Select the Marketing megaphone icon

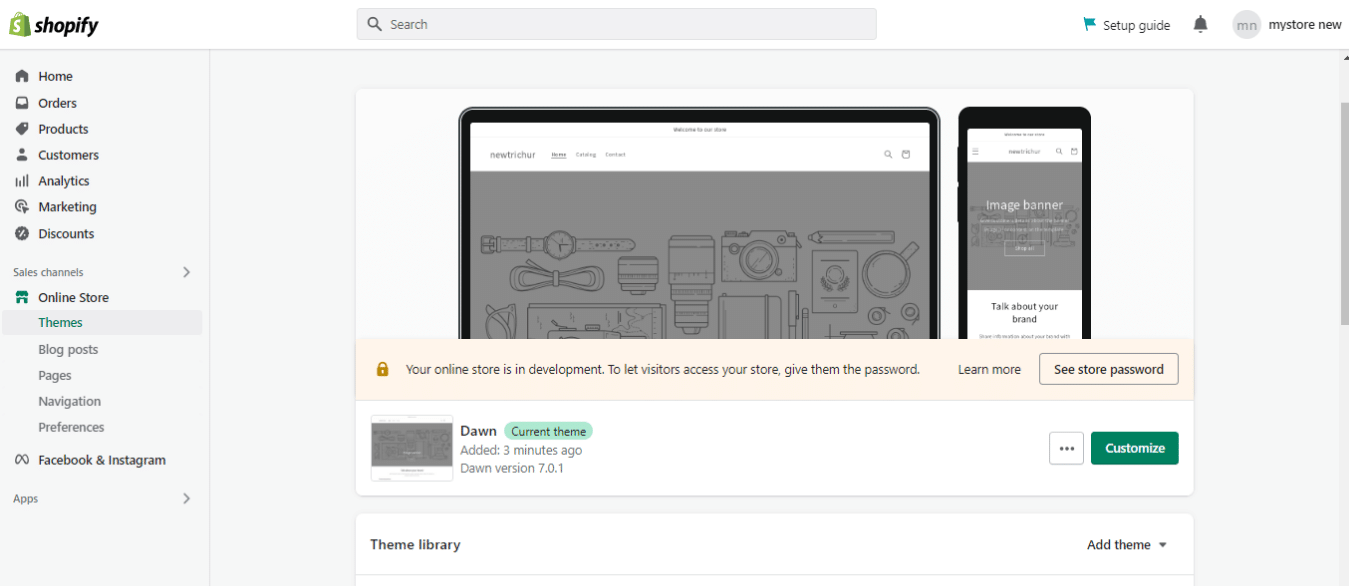click(22, 206)
